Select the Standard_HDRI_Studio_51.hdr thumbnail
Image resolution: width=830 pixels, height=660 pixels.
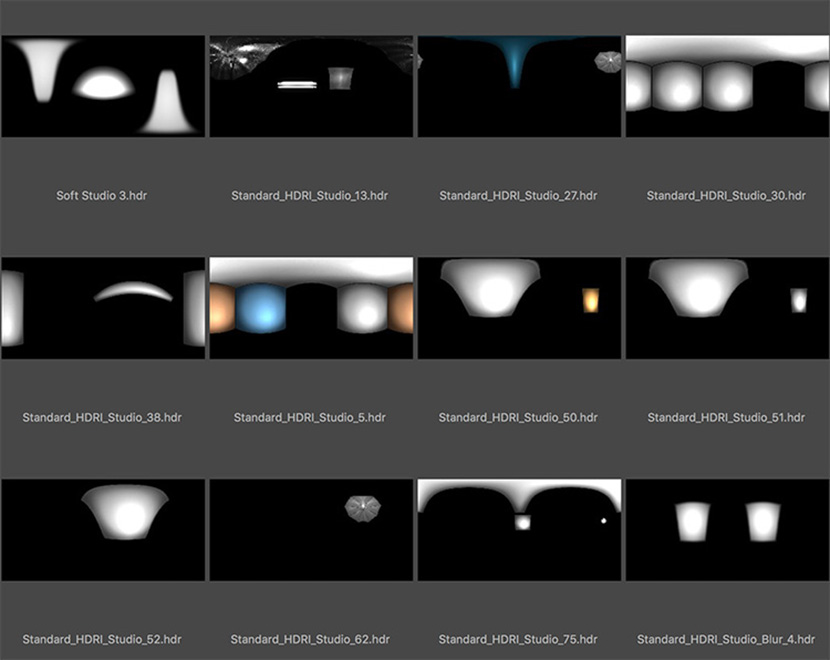728,308
